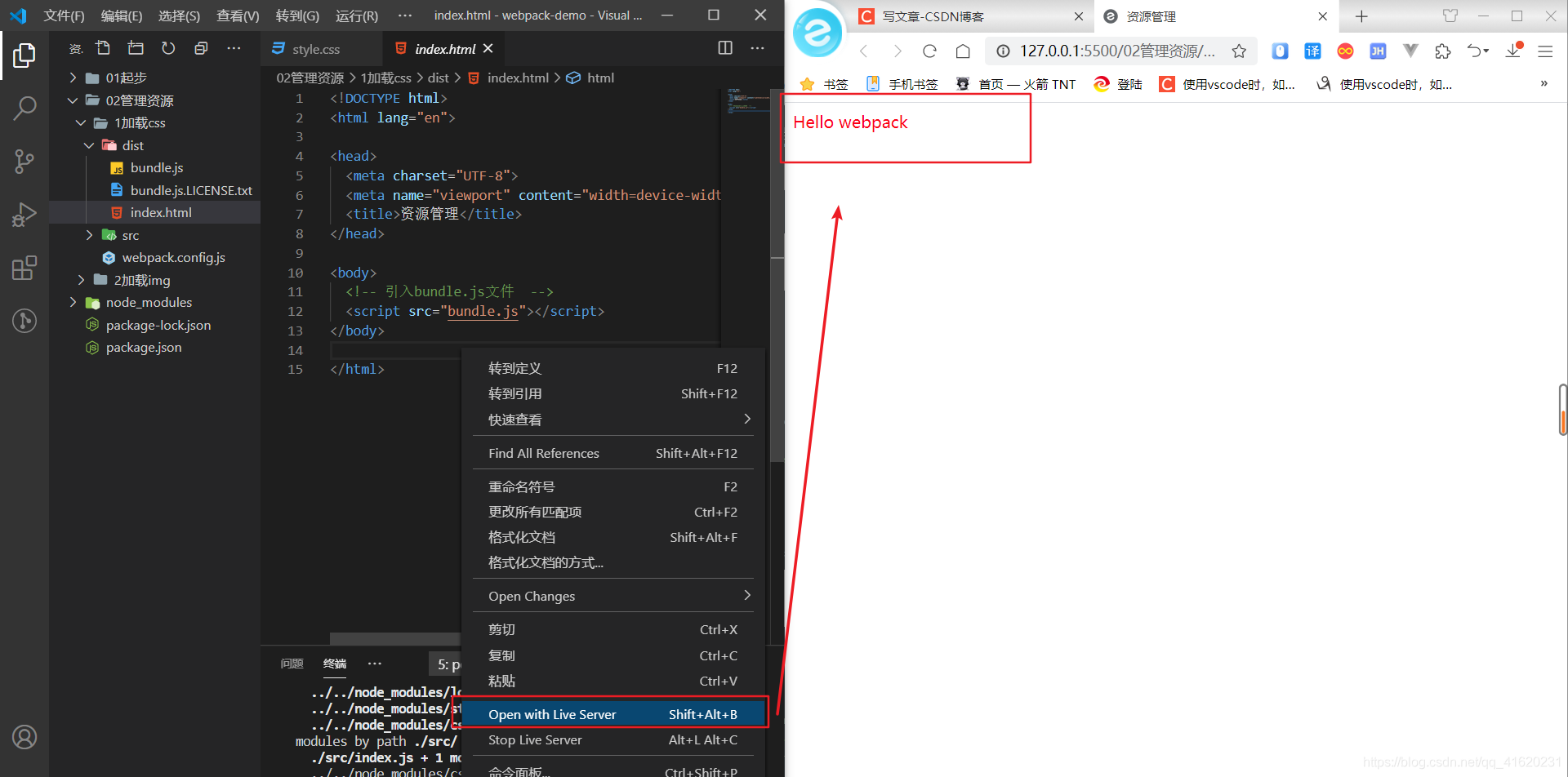Choose Open with Live Server
The height and width of the screenshot is (777, 1568).
pyautogui.click(x=612, y=714)
